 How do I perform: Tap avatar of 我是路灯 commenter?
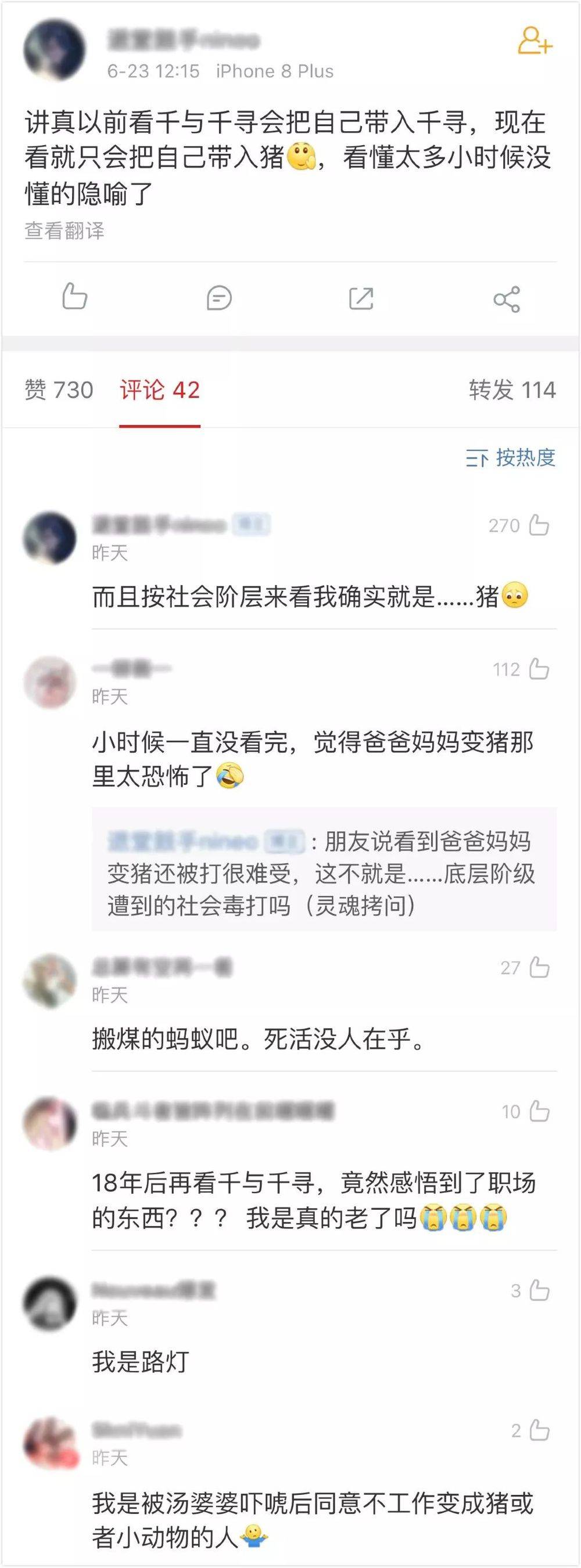pyautogui.click(x=50, y=1303)
